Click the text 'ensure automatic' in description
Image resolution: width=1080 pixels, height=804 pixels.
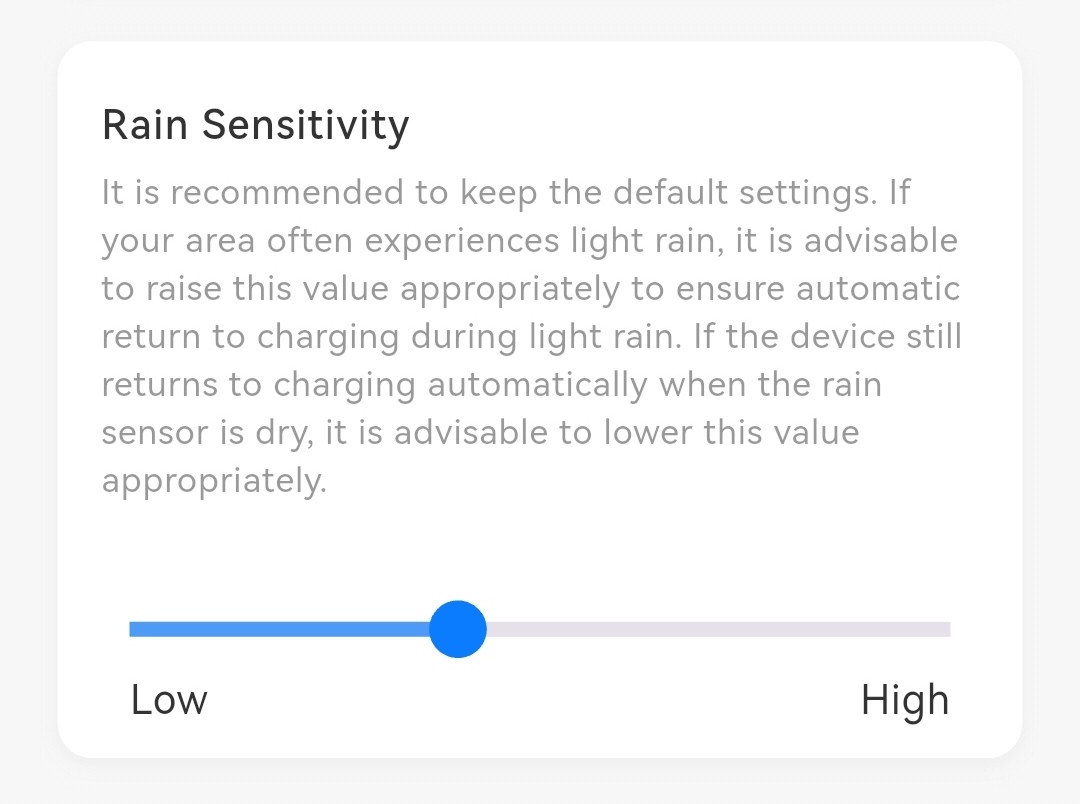tap(818, 289)
